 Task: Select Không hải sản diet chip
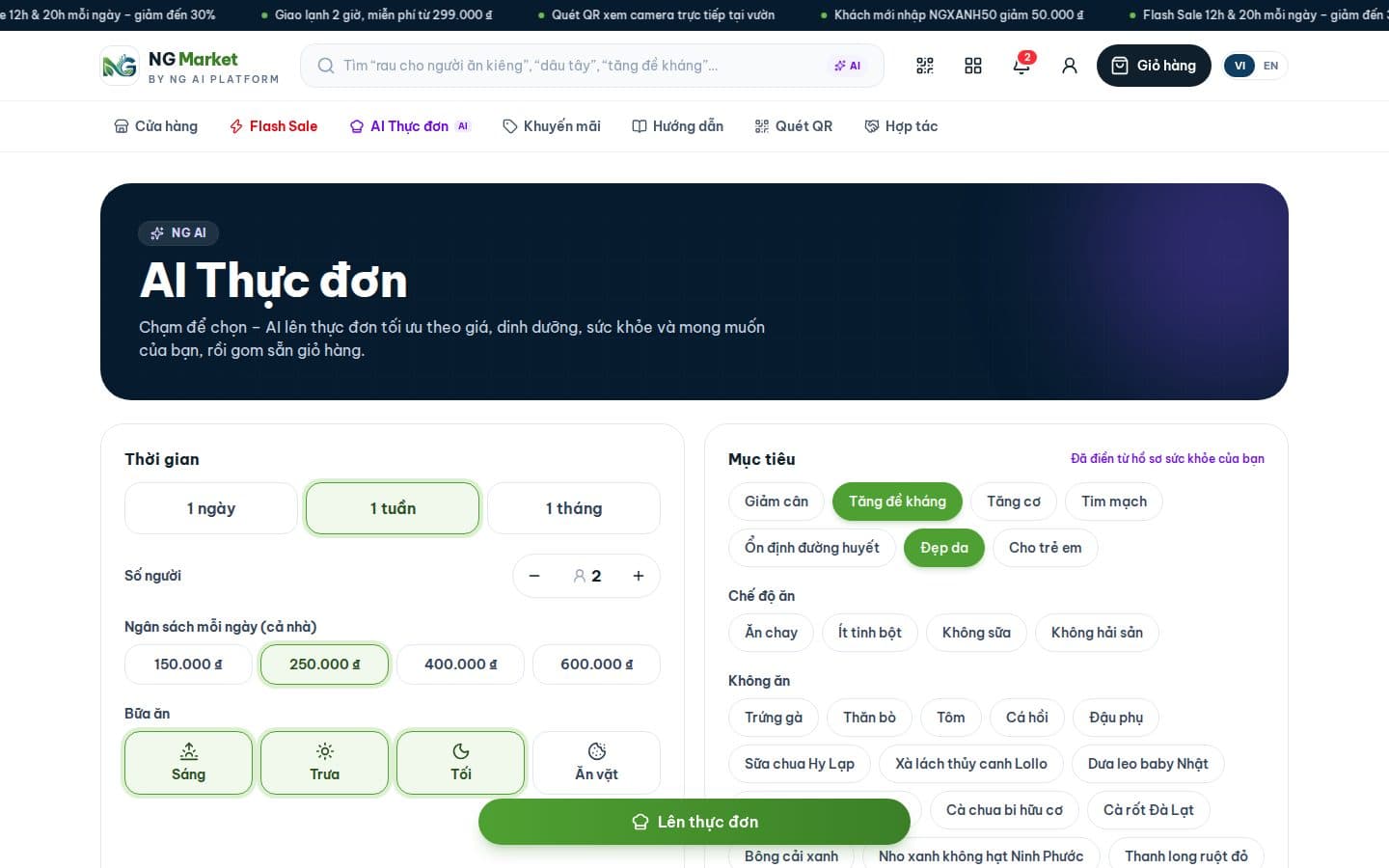tap(1097, 633)
